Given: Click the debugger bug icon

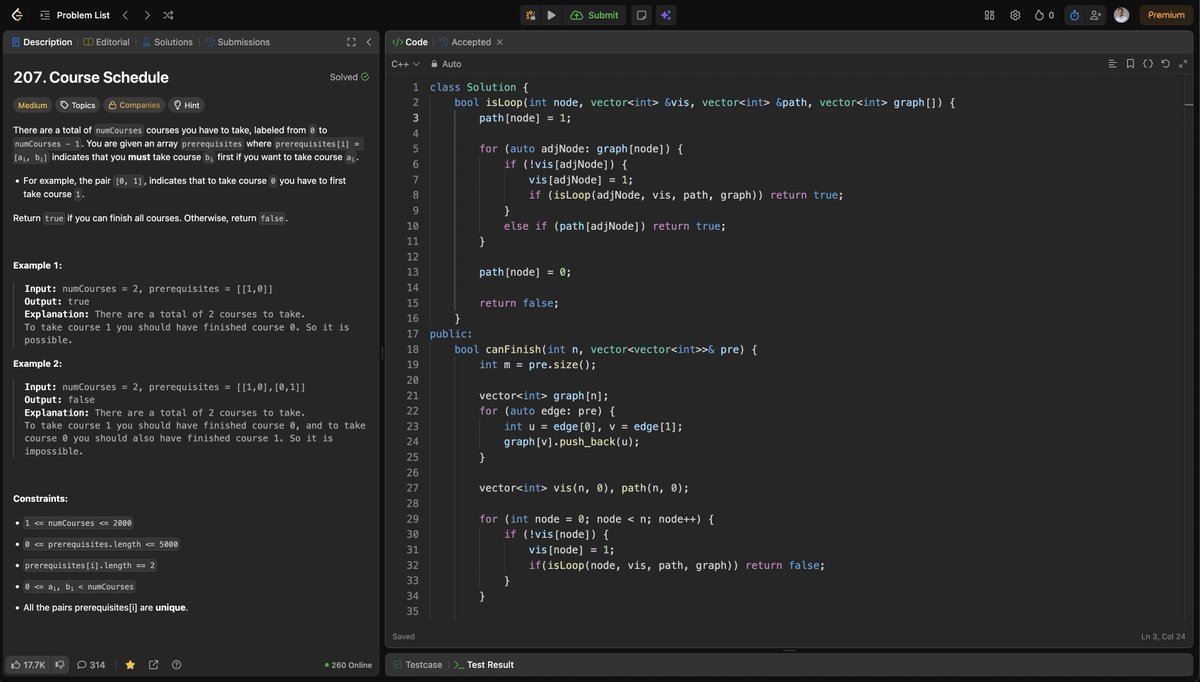Looking at the screenshot, I should 531,15.
